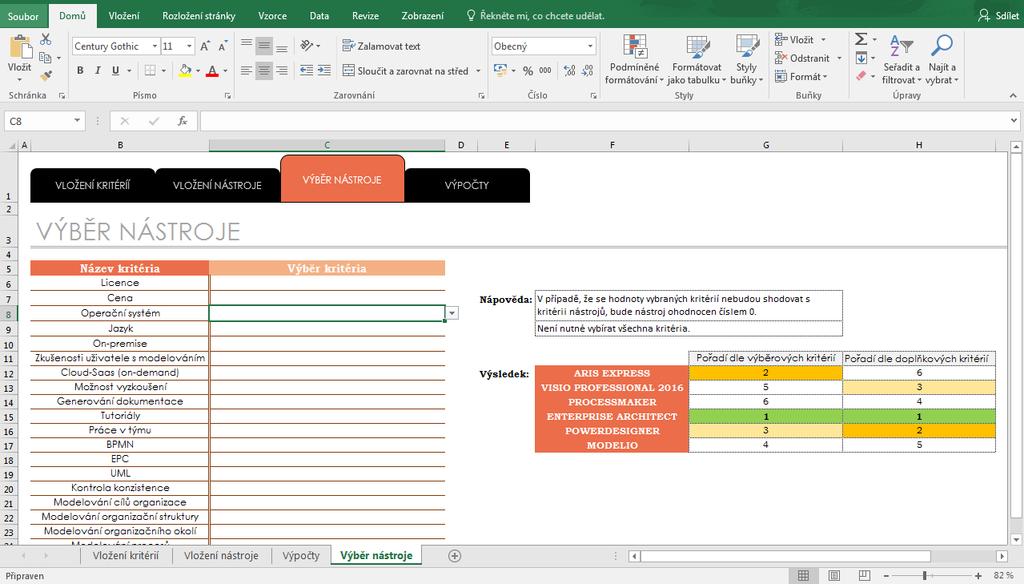The image size is (1024, 584).
Task: Open the Insert Function fx button
Action: (x=182, y=121)
